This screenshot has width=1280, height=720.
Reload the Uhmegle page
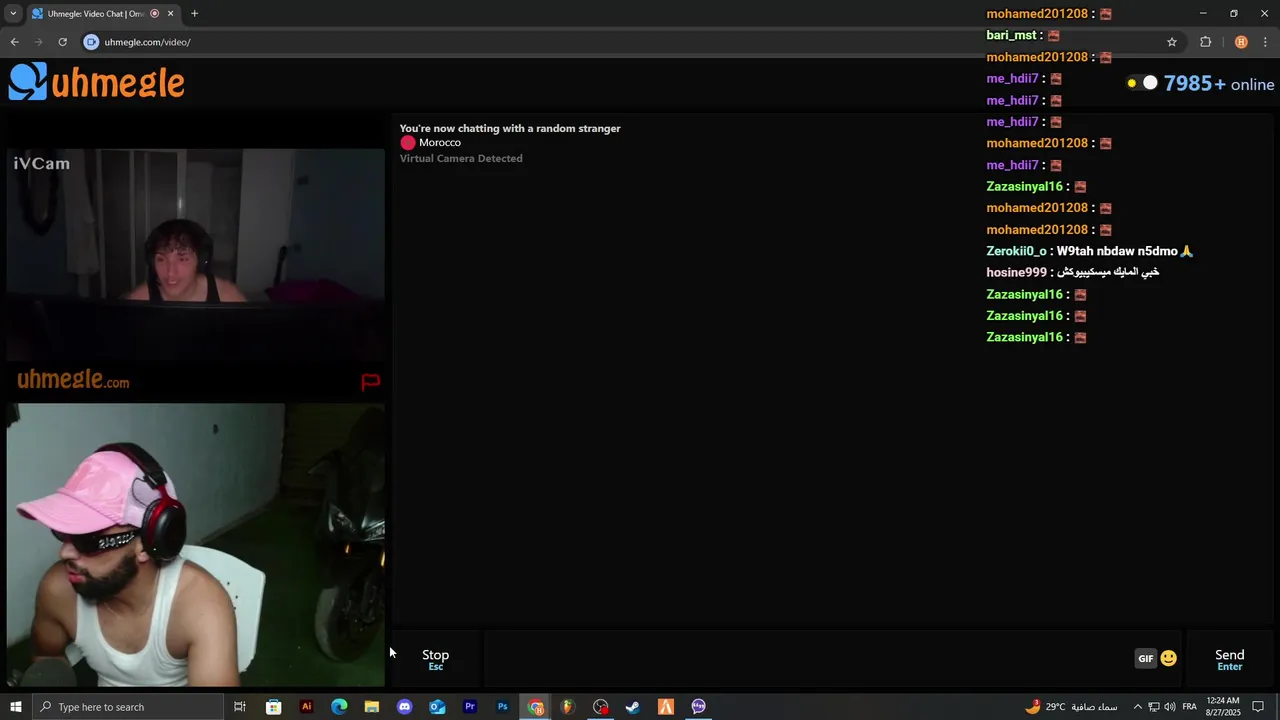coord(62,42)
